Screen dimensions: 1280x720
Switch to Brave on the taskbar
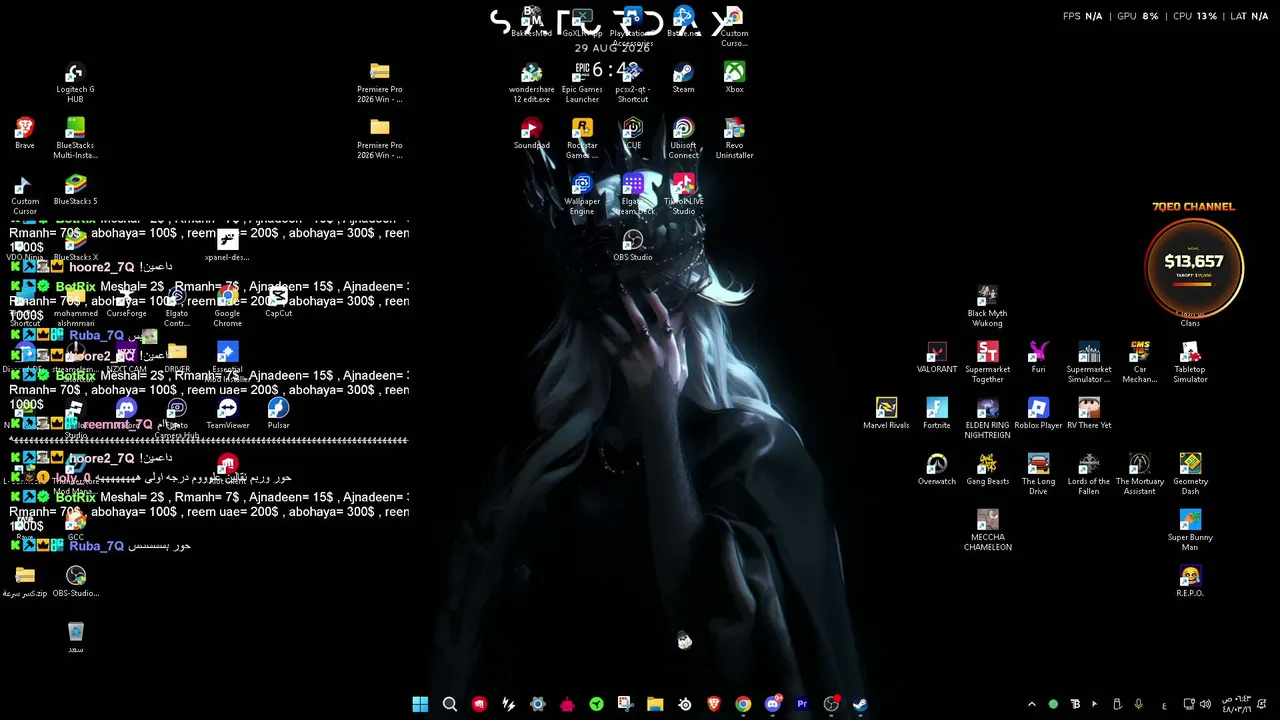pyautogui.click(x=714, y=704)
